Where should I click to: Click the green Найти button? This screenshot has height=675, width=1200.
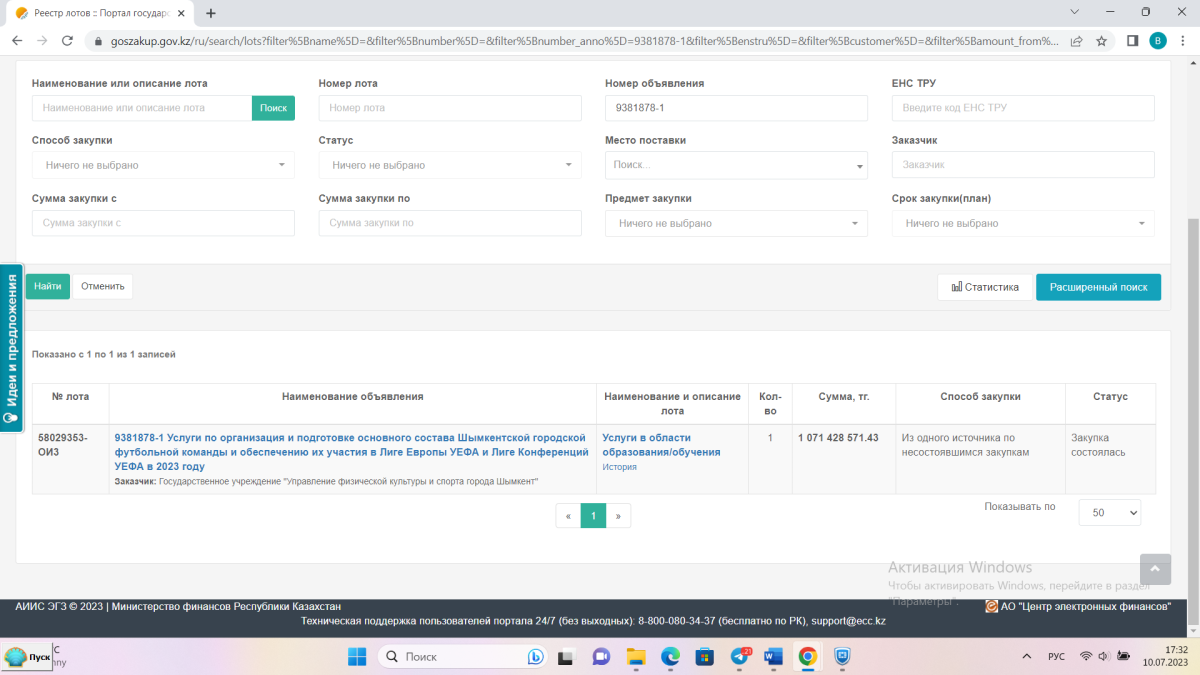pos(48,287)
